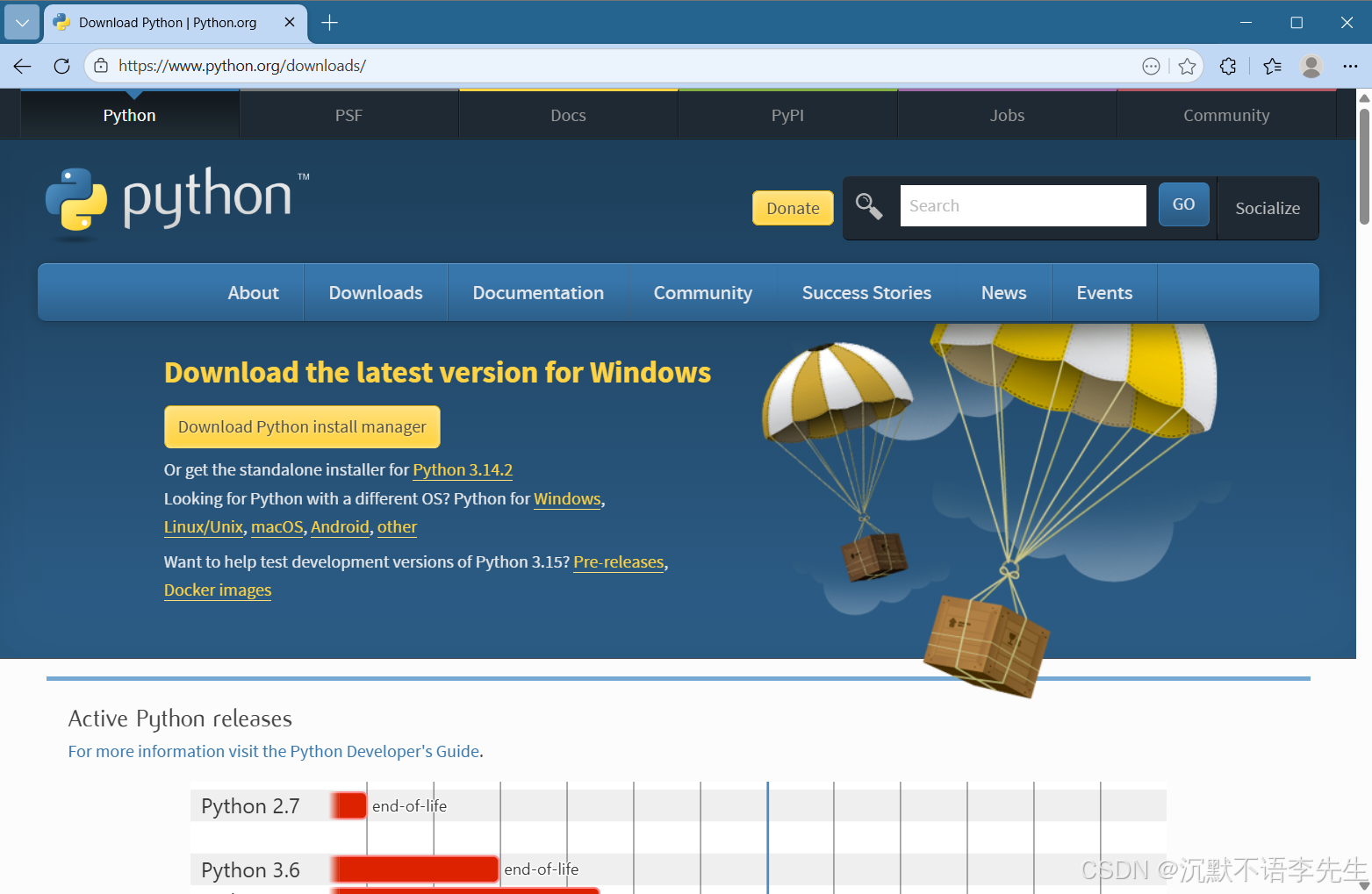Image resolution: width=1372 pixels, height=894 pixels.
Task: Switch to the Docs tab
Action: (x=569, y=115)
